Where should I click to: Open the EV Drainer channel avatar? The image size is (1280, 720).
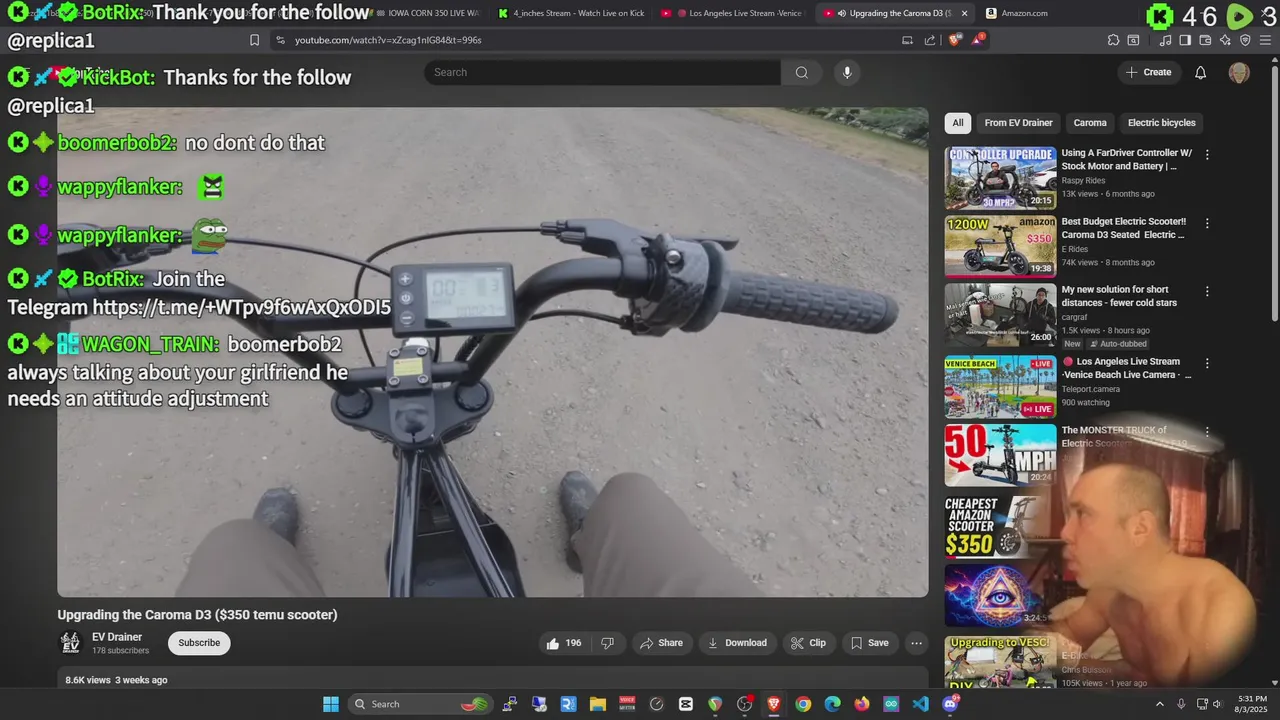coord(70,643)
